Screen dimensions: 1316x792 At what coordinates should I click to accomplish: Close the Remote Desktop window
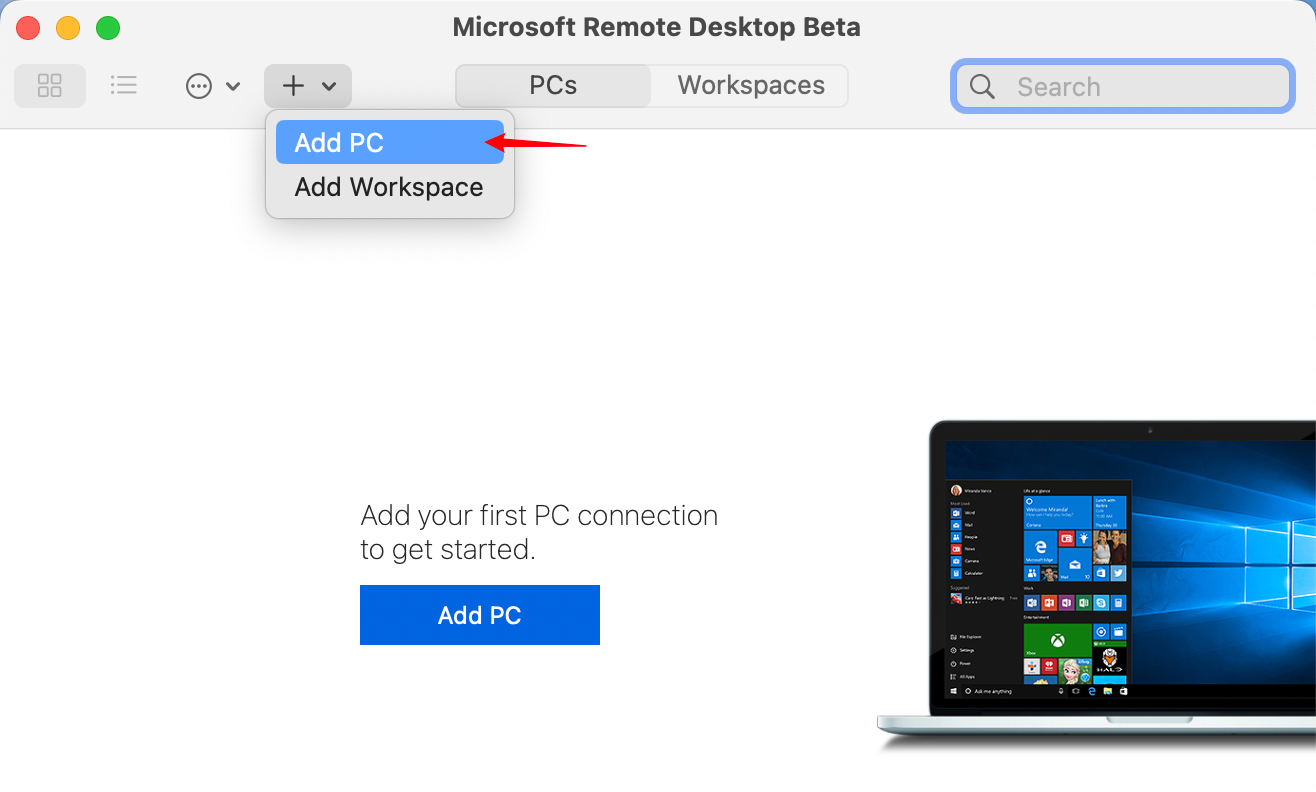(x=28, y=28)
